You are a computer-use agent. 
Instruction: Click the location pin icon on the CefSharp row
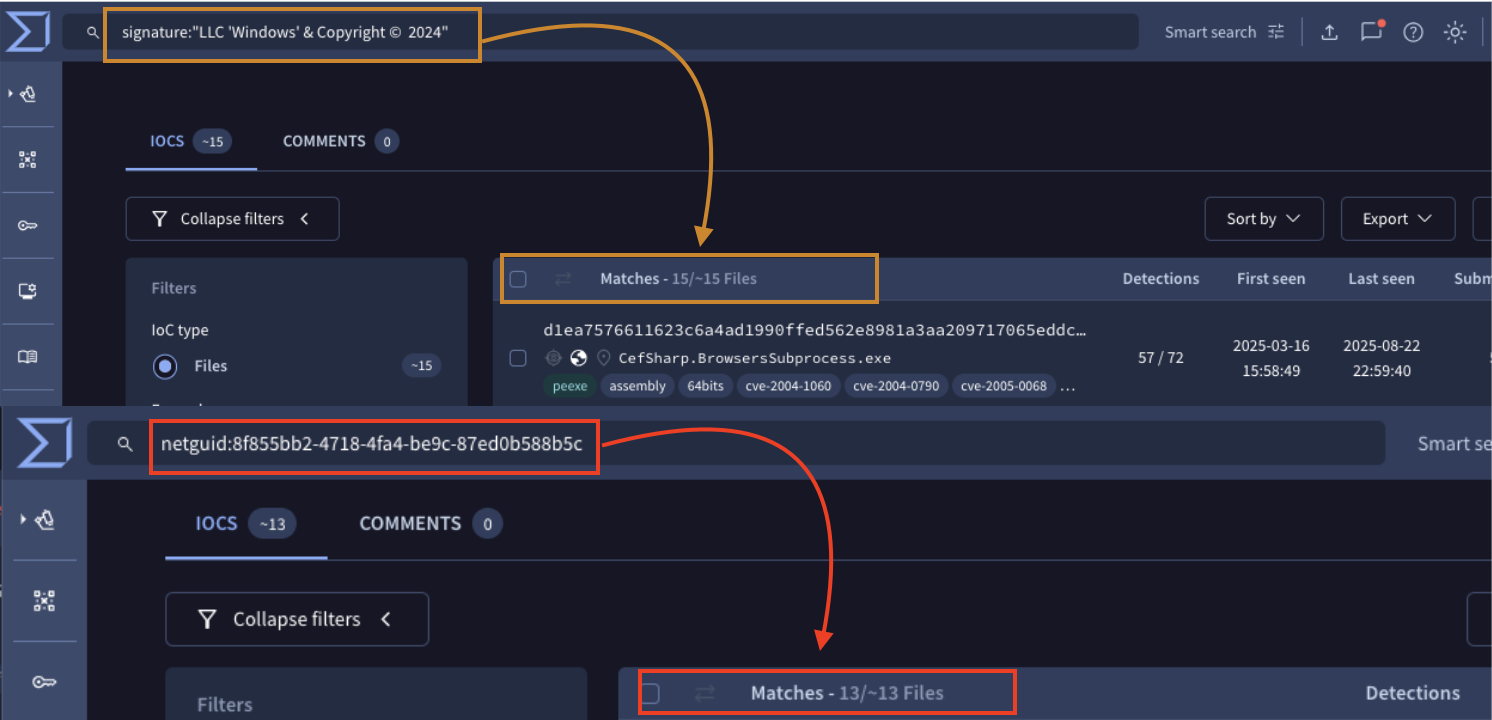pyautogui.click(x=603, y=358)
